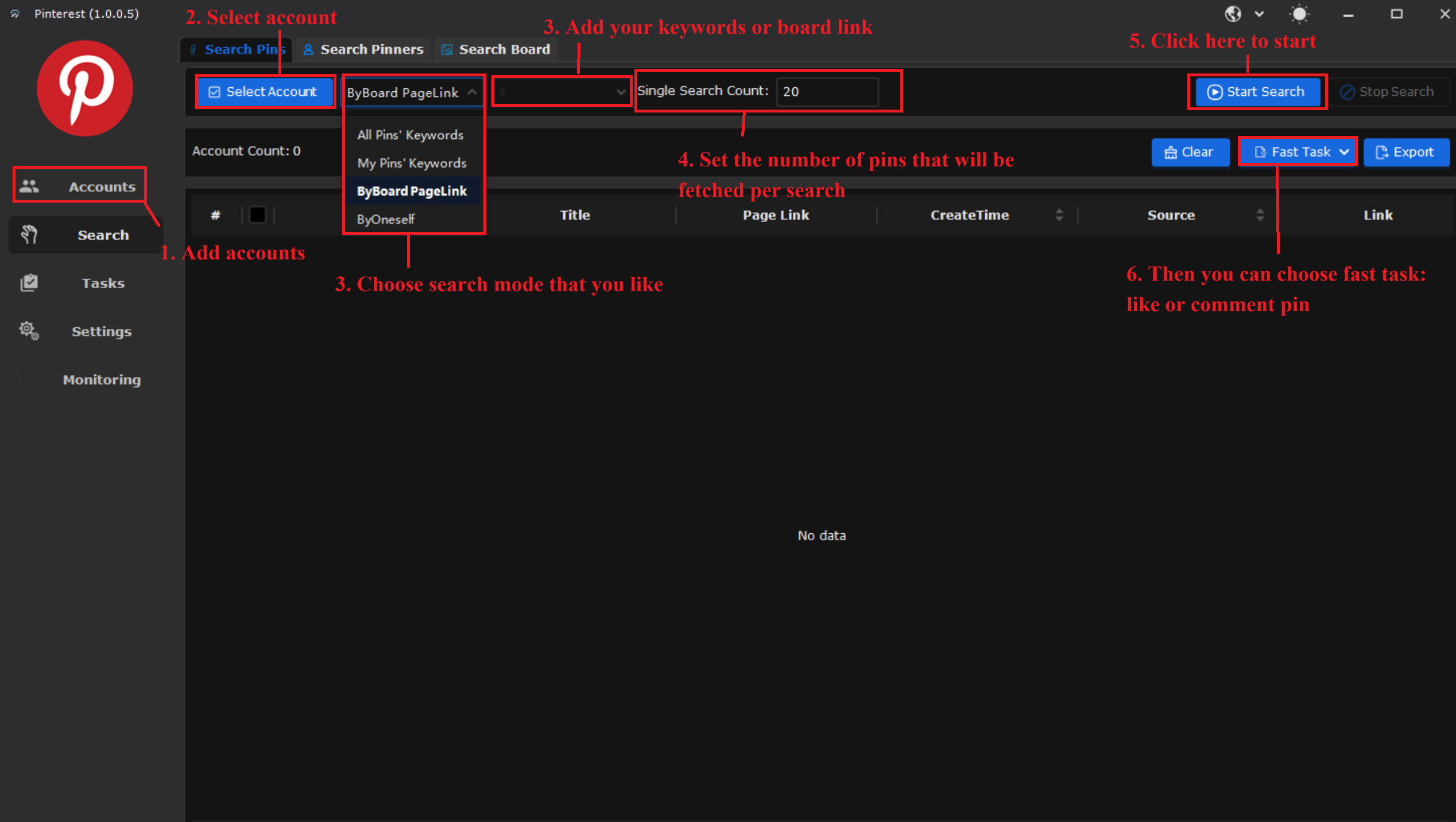The height and width of the screenshot is (822, 1456).
Task: Switch to the Search Board tab
Action: (496, 49)
